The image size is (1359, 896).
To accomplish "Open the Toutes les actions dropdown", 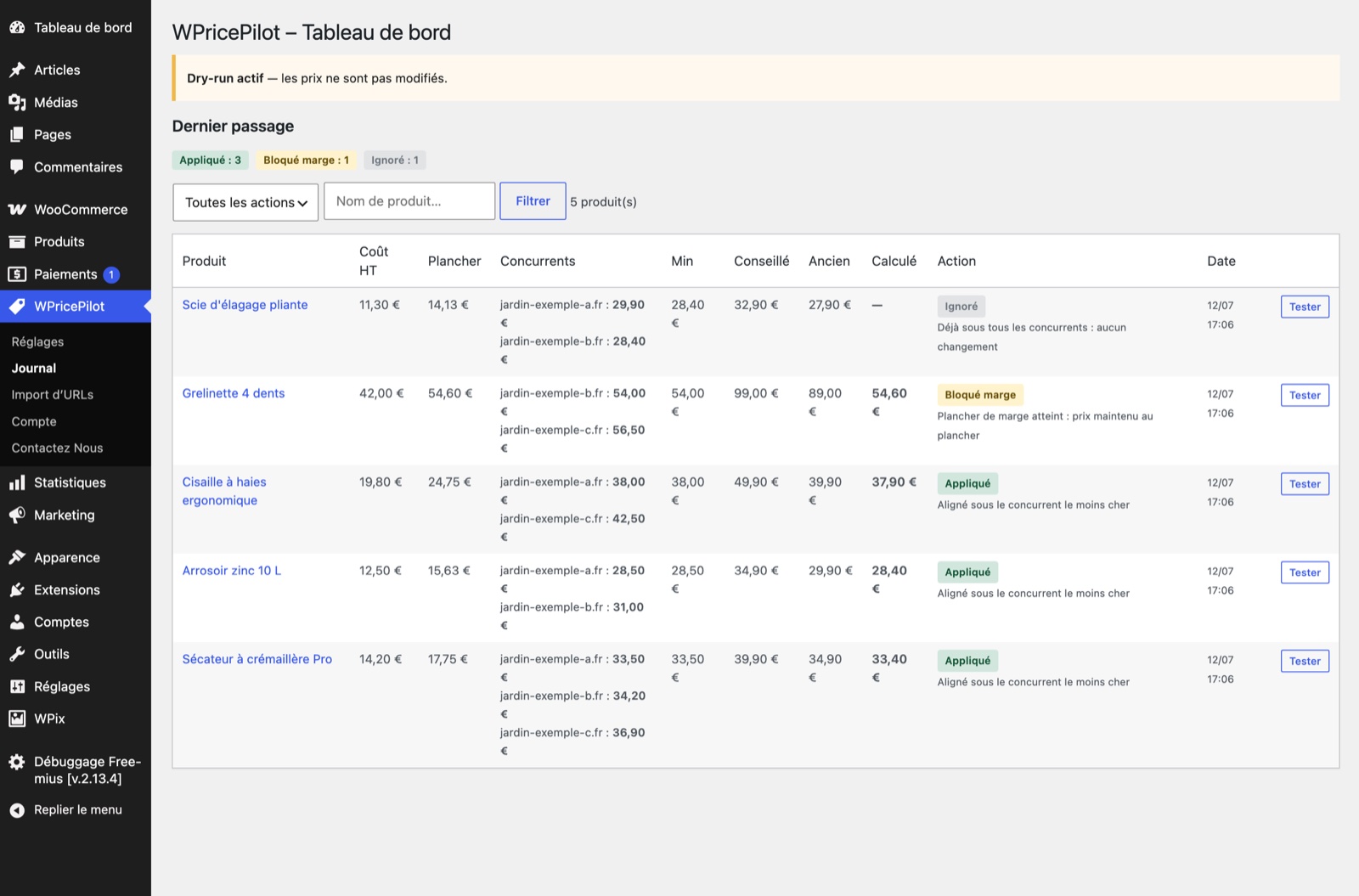I will point(245,202).
